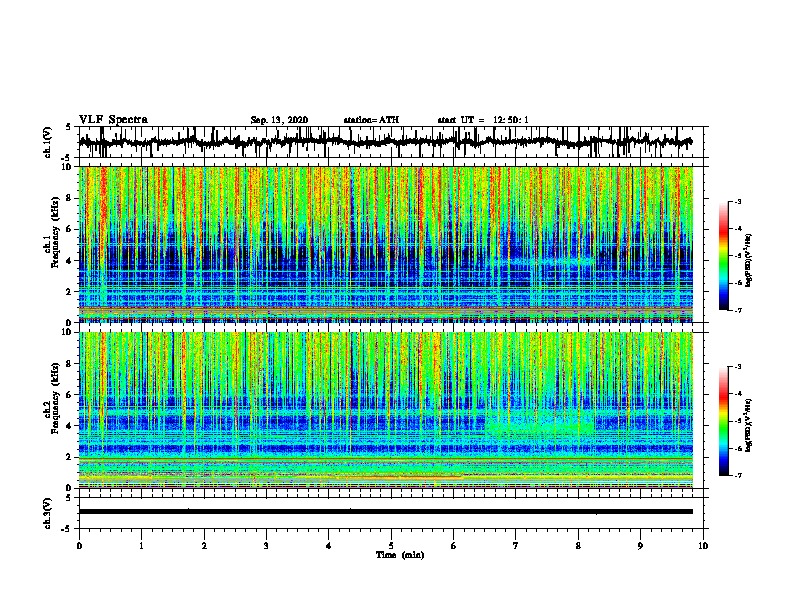Click inside the ch.1 spectrogram panel
The image size is (792, 612).
click(x=386, y=244)
